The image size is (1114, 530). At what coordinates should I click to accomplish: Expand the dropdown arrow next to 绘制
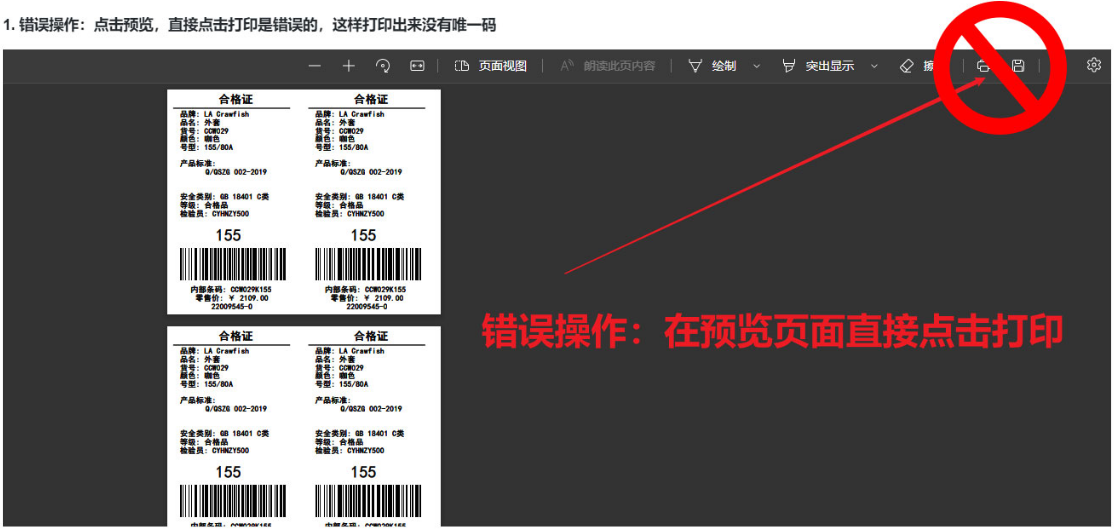pos(756,66)
